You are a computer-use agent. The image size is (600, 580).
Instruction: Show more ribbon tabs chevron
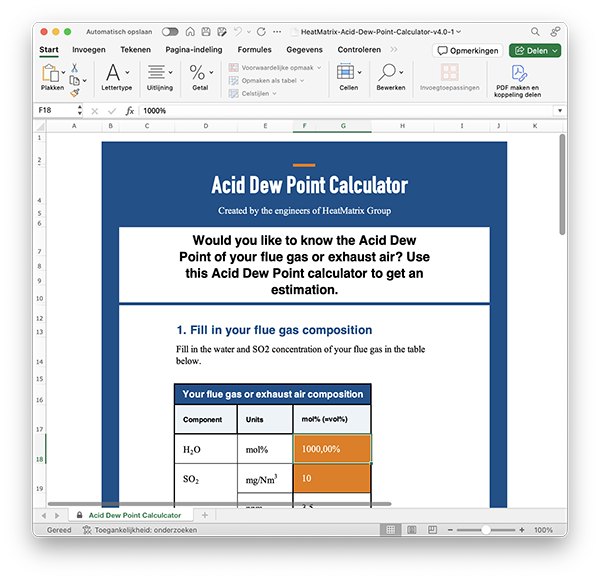[394, 50]
